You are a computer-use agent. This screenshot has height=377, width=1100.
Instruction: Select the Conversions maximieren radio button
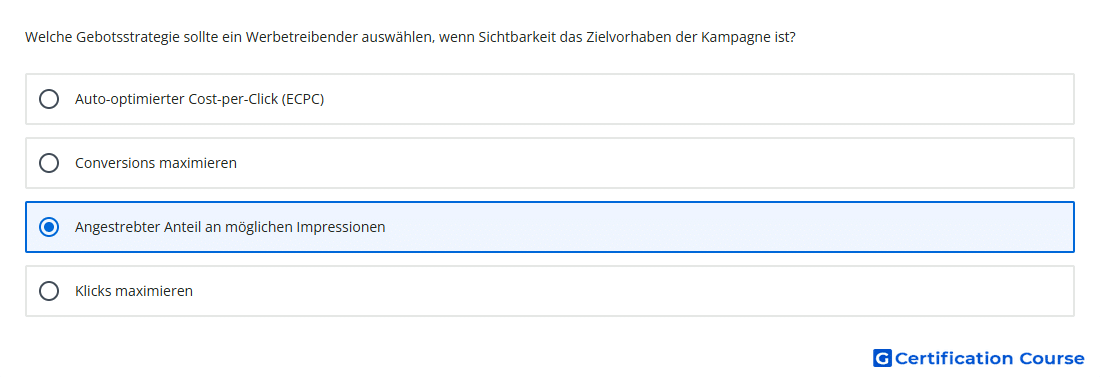[x=49, y=163]
